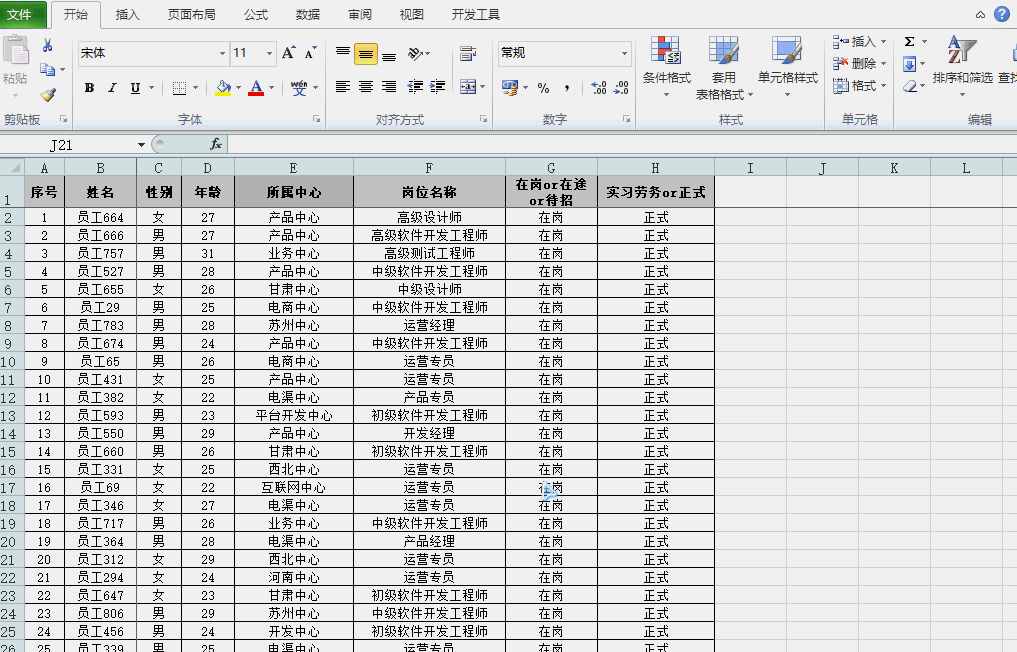
Task: Open text orientation tool
Action: click(x=416, y=53)
